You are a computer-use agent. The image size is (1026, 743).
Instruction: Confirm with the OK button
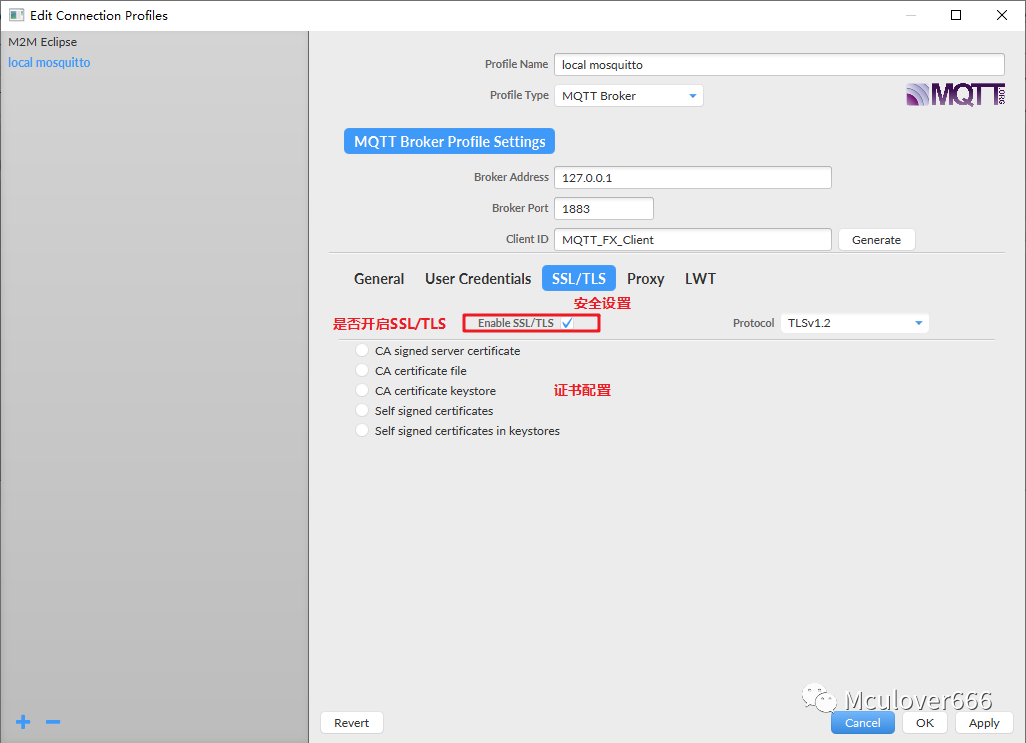(x=925, y=723)
